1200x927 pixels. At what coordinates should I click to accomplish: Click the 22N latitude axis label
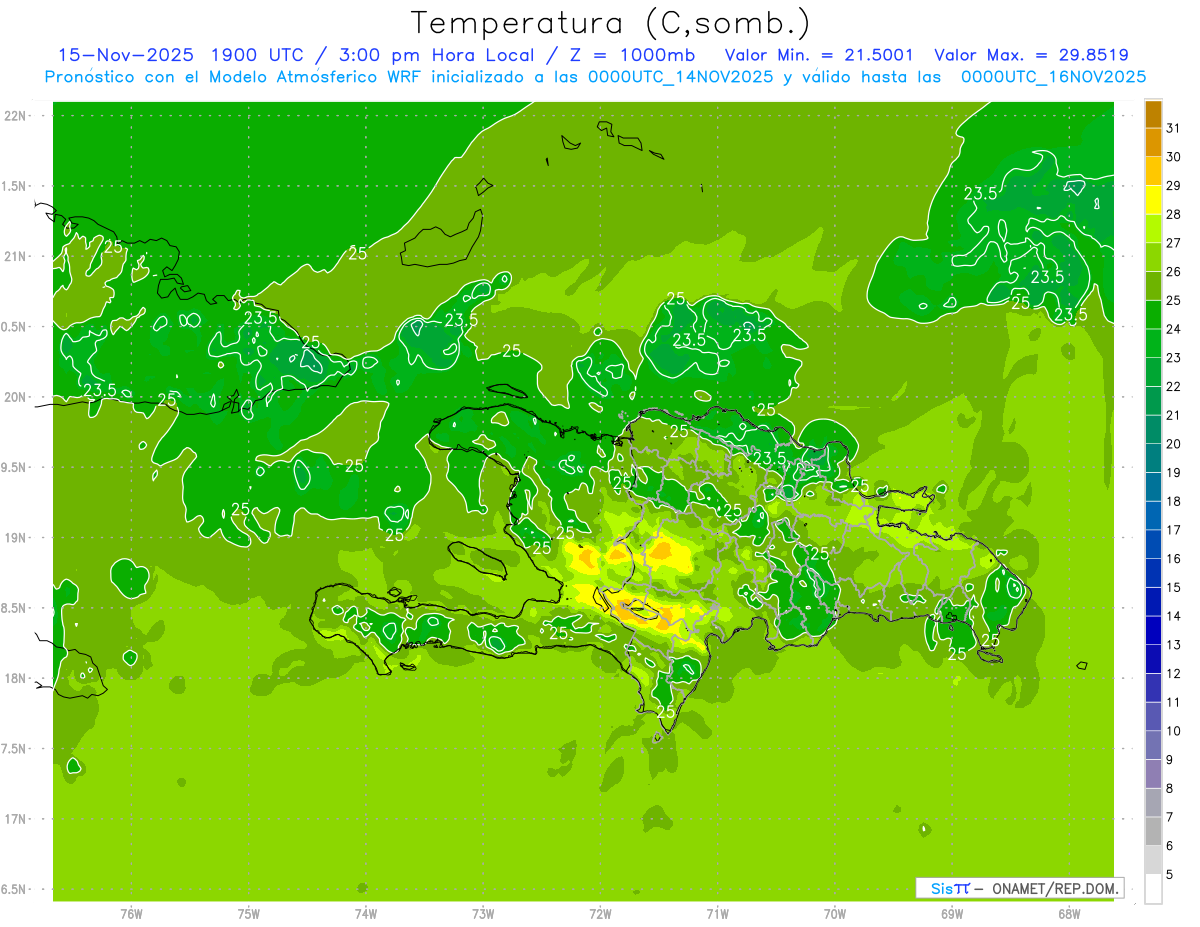tap(17, 116)
